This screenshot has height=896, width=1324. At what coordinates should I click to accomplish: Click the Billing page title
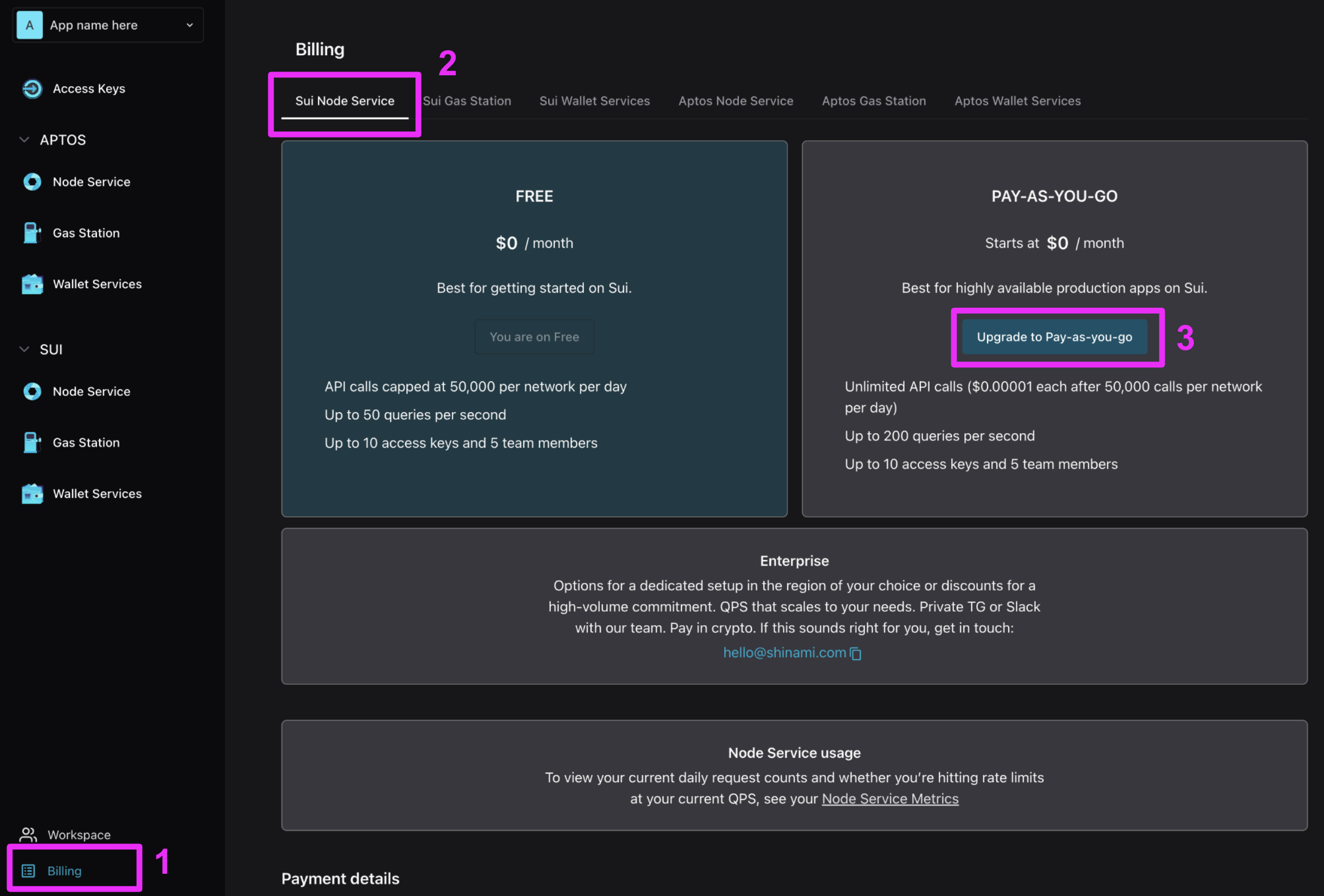point(320,49)
